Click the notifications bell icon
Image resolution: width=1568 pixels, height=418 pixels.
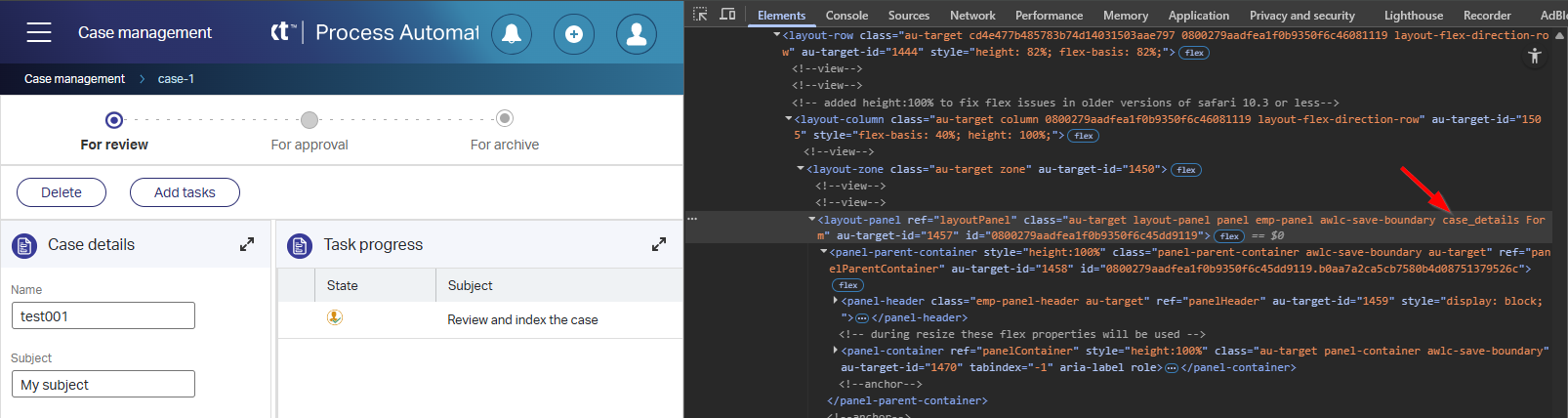(512, 34)
